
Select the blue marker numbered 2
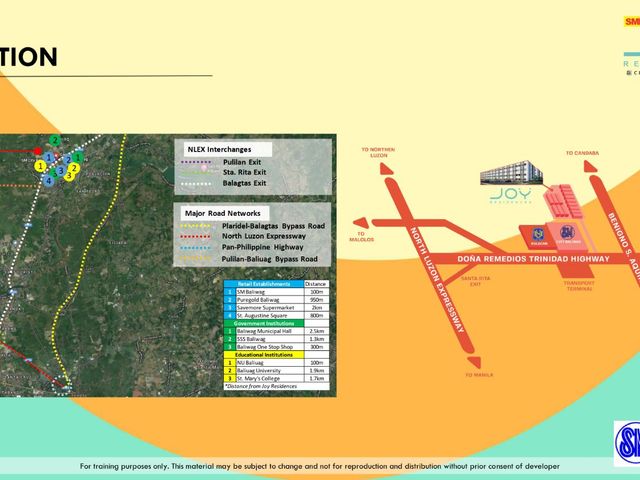pyautogui.click(x=68, y=160)
